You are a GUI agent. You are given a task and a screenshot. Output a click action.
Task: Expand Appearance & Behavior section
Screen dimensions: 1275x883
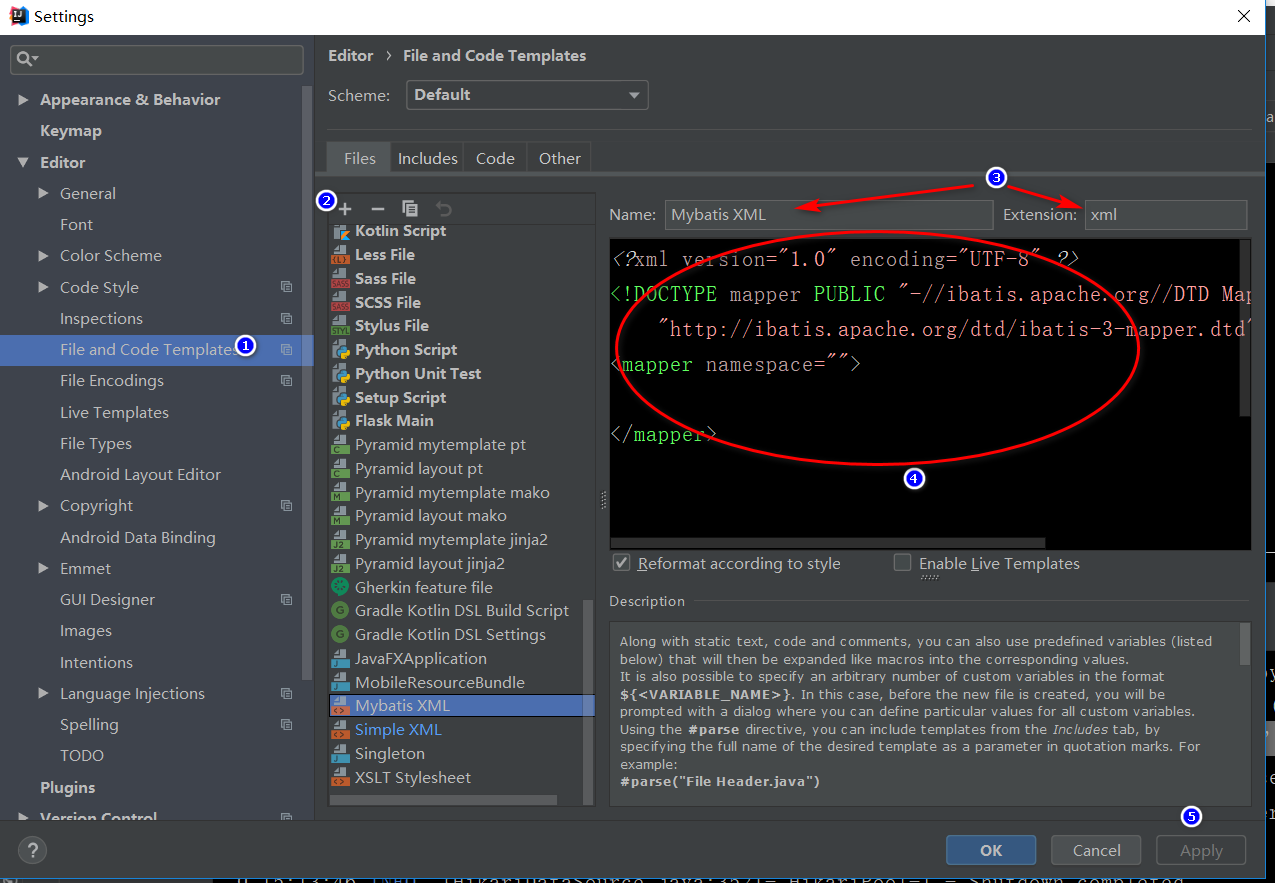(x=23, y=100)
